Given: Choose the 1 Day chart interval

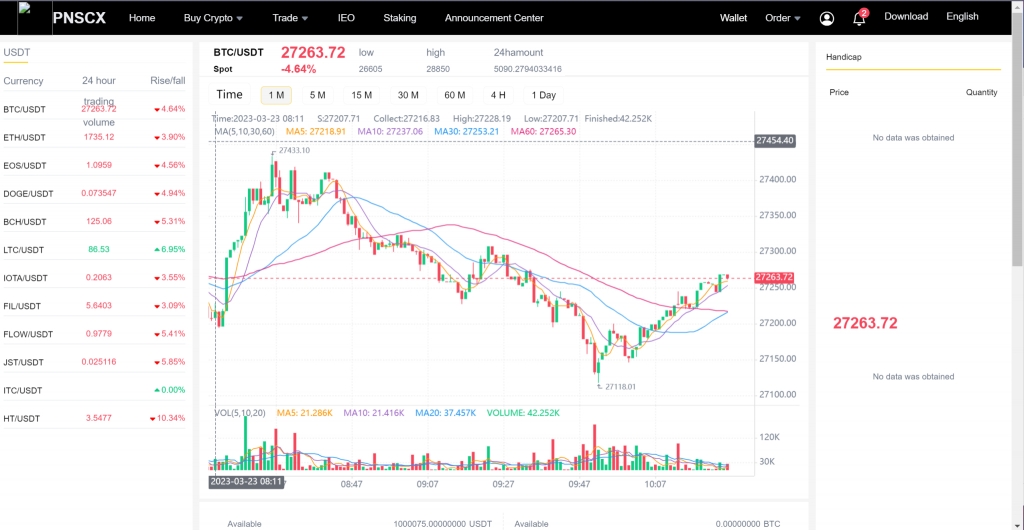Looking at the screenshot, I should tap(543, 95).
